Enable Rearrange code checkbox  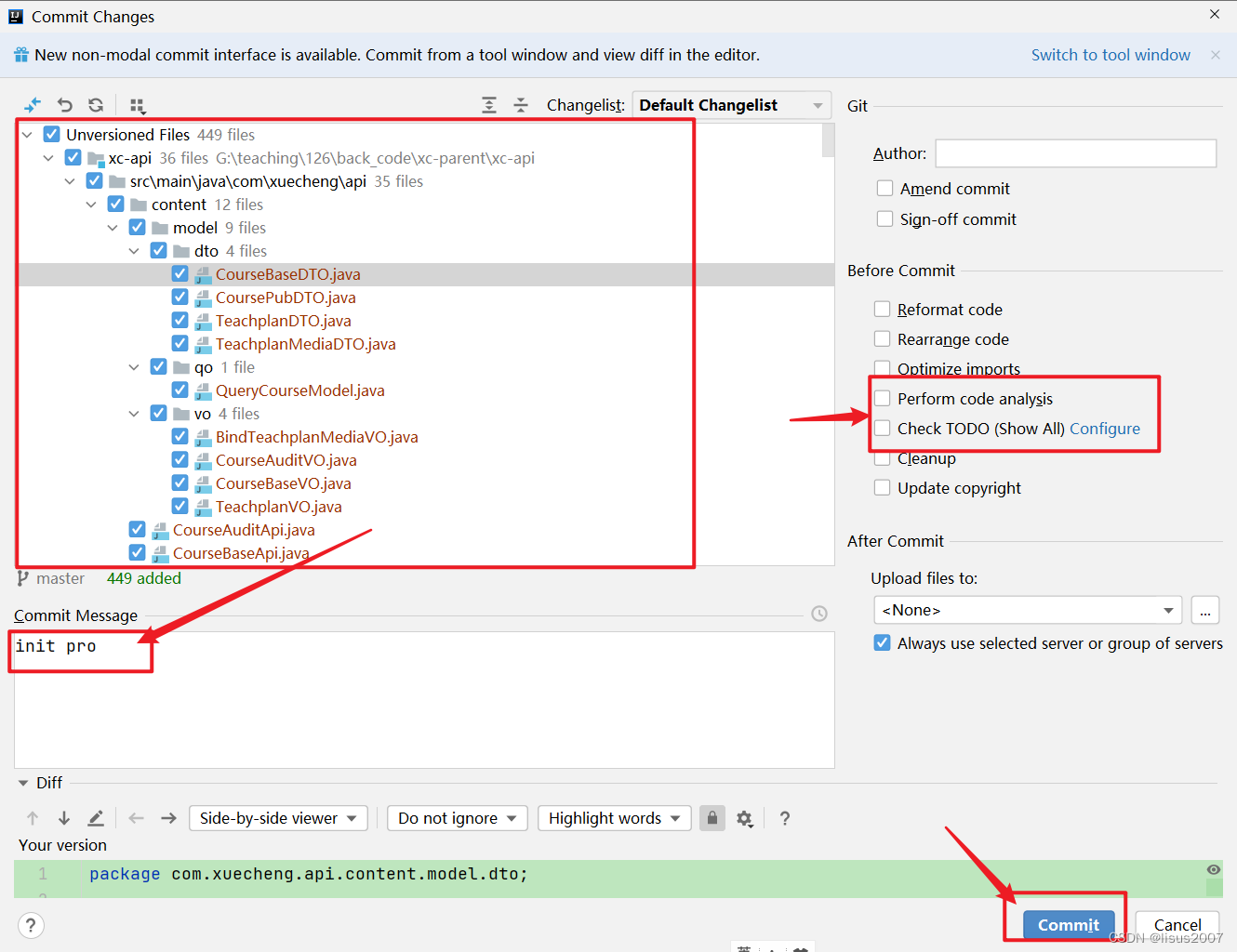click(883, 339)
